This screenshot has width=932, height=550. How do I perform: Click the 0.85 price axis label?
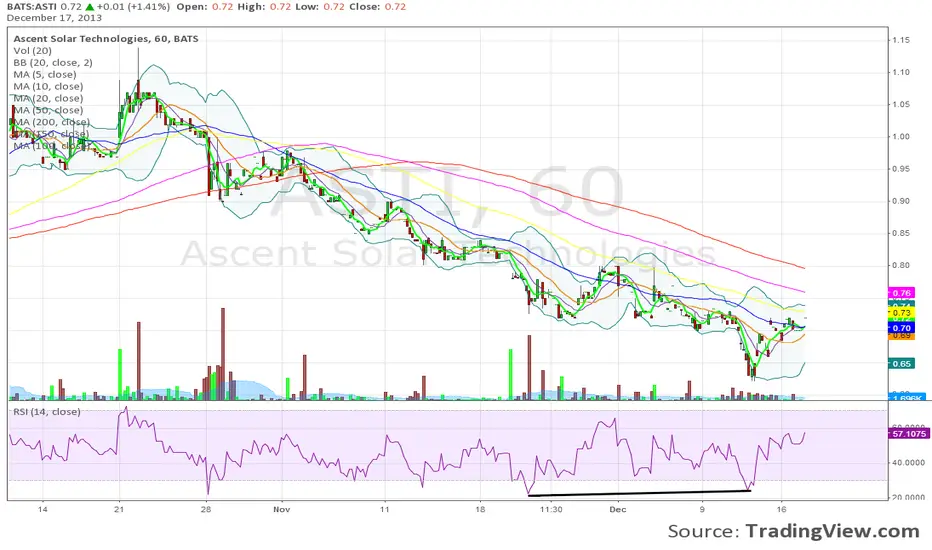pyautogui.click(x=901, y=233)
